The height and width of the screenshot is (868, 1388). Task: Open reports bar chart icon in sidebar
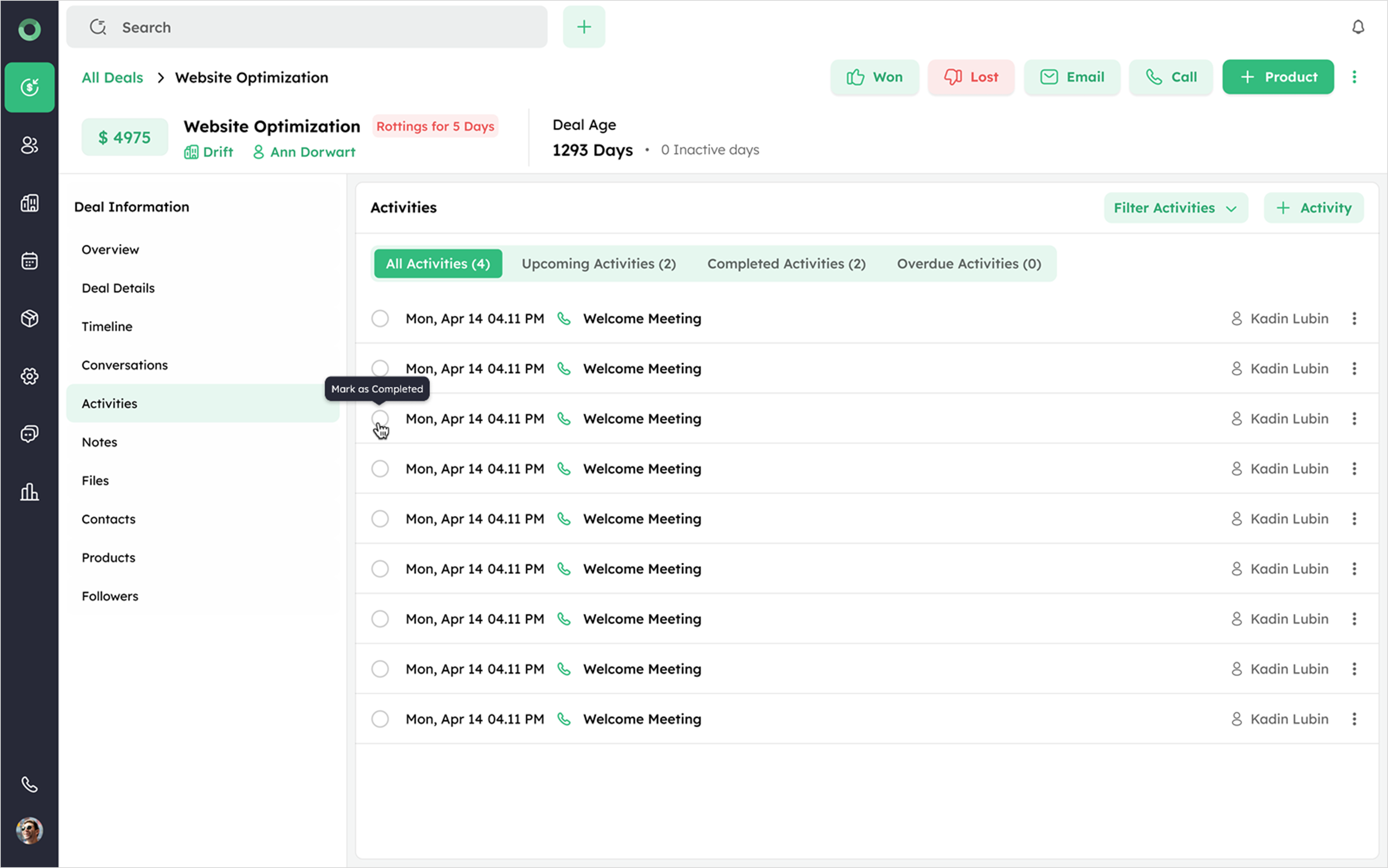(x=30, y=492)
